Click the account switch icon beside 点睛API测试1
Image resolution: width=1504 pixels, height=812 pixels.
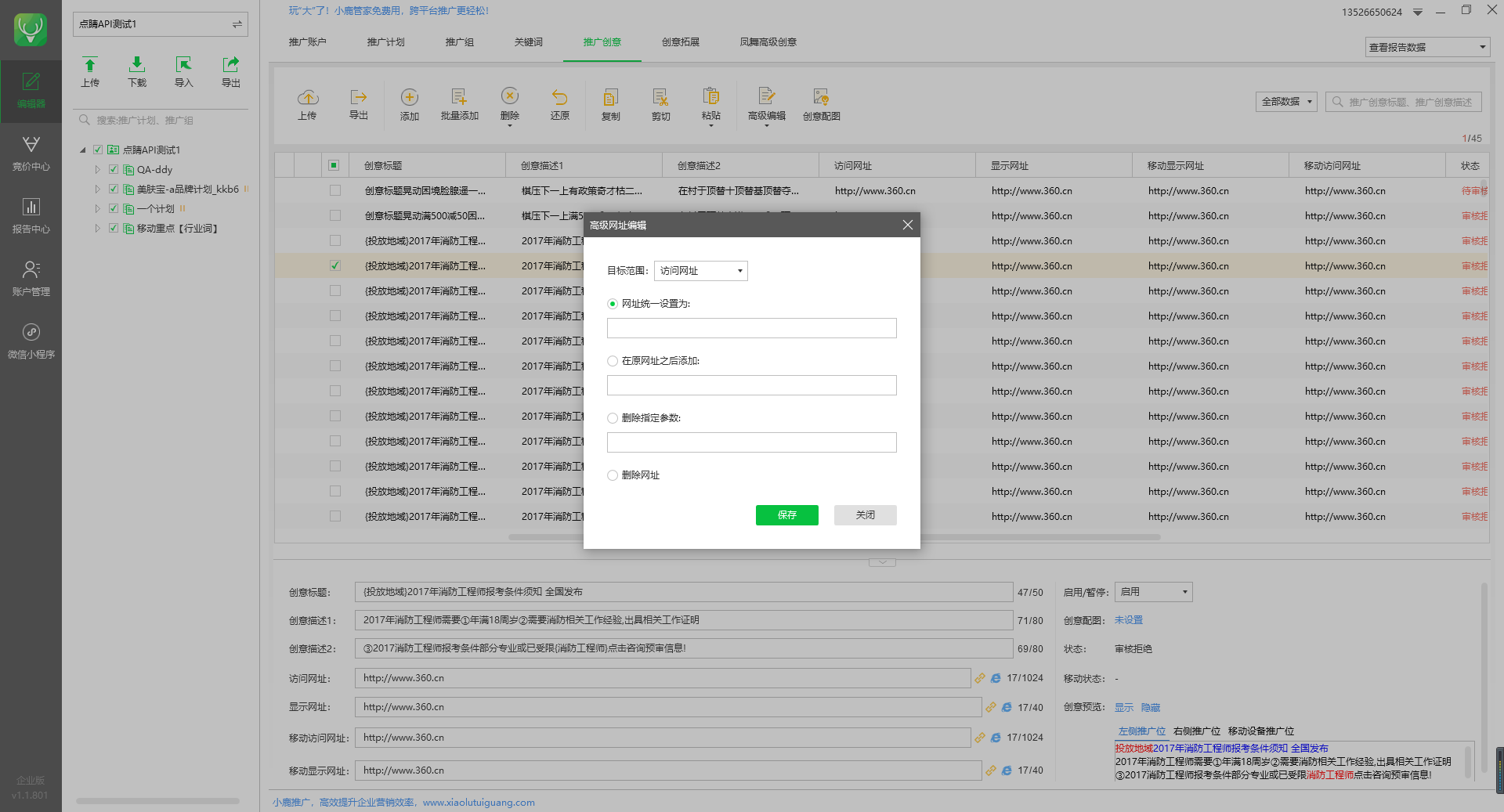tap(237, 24)
